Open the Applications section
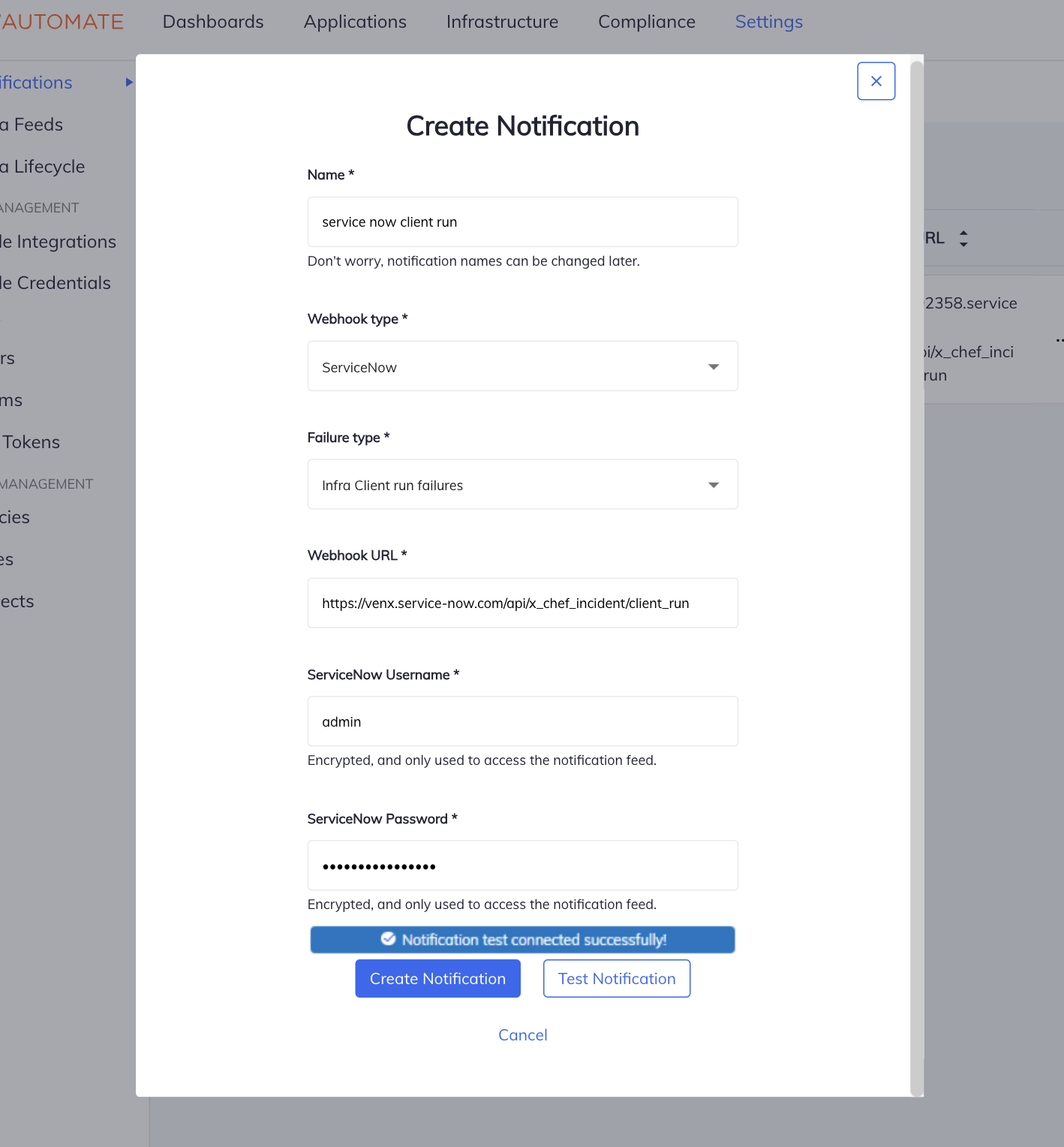 coord(354,22)
